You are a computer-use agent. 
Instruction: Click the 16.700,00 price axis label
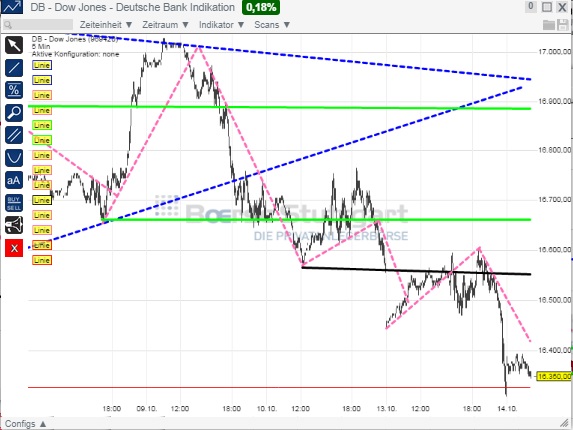(554, 199)
